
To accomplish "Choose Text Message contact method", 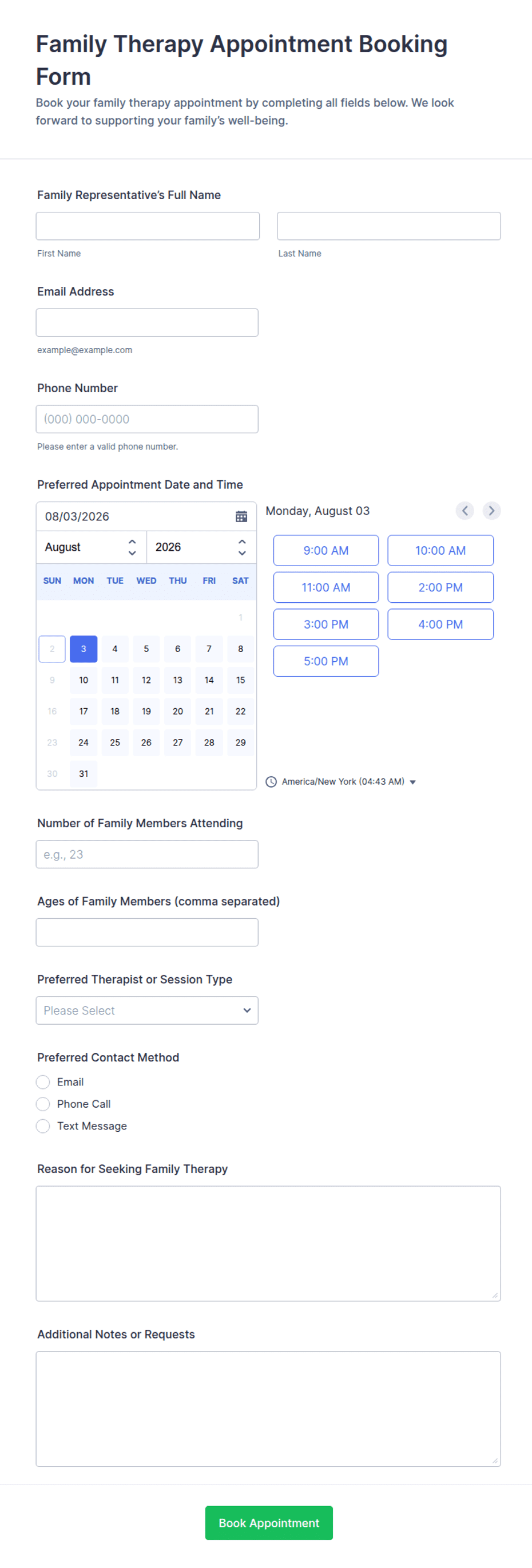I will pyautogui.click(x=42, y=1125).
